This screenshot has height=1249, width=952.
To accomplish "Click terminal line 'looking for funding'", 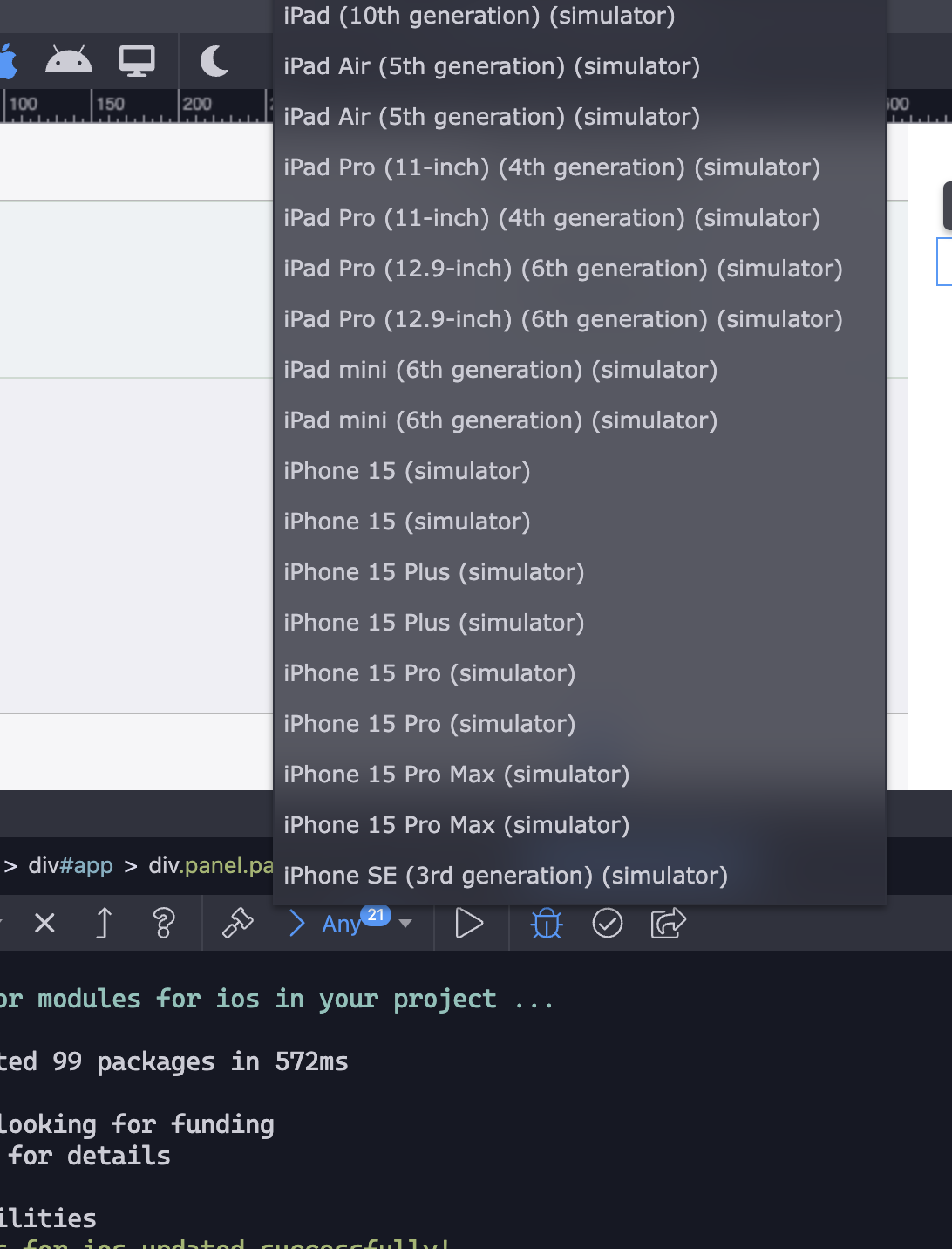I will (x=136, y=1124).
